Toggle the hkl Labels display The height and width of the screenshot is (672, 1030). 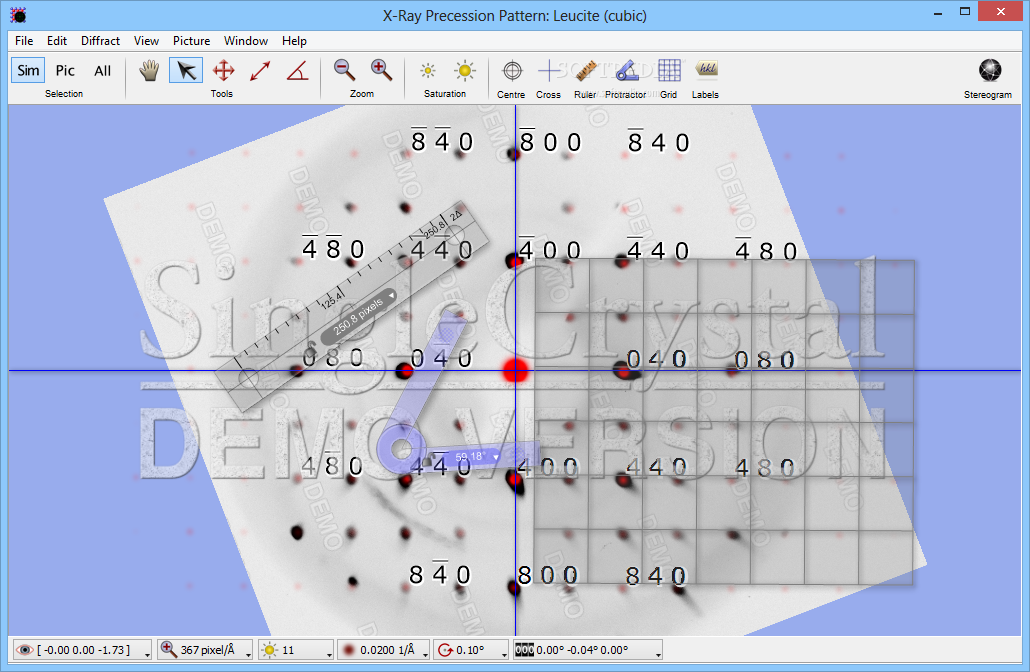706,69
